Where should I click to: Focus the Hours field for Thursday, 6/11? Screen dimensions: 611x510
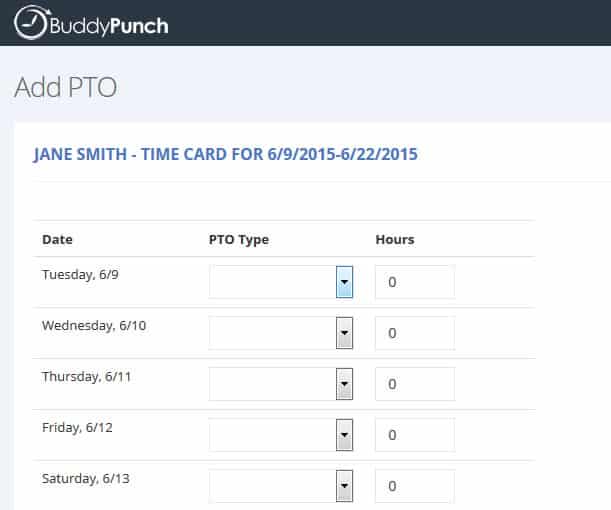click(415, 384)
